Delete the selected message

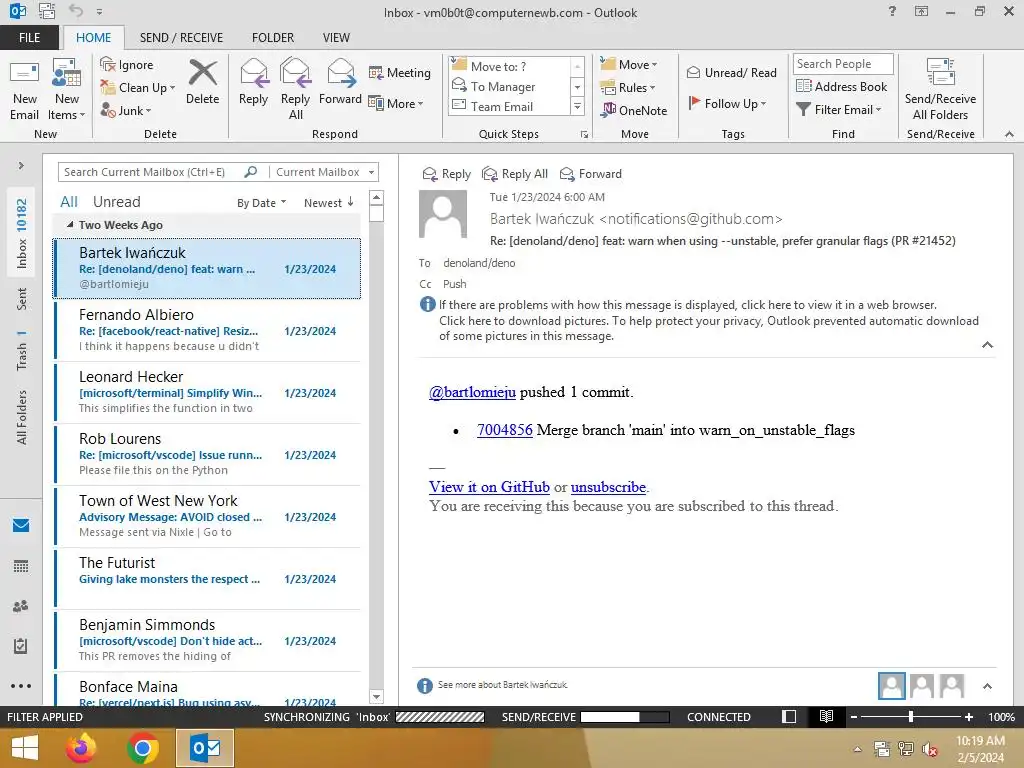(x=202, y=82)
